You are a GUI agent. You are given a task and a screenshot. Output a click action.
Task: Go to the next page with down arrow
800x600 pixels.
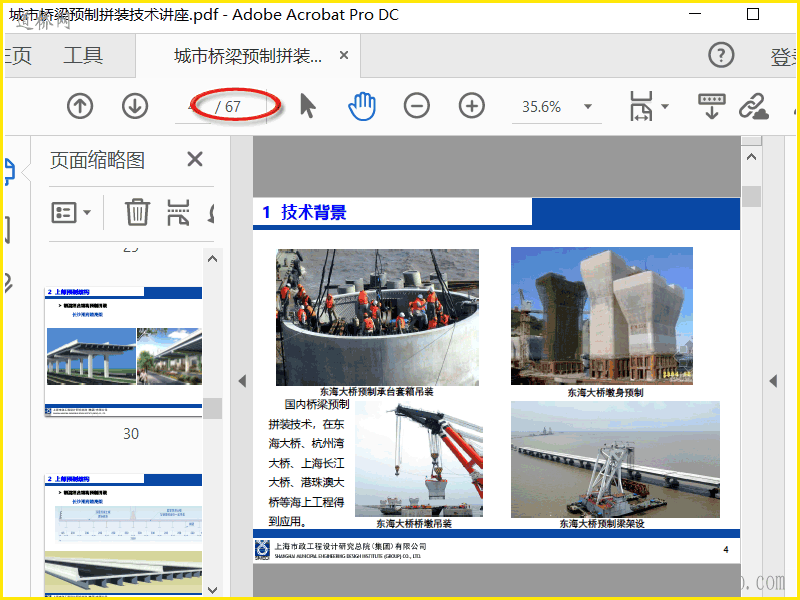click(x=135, y=106)
